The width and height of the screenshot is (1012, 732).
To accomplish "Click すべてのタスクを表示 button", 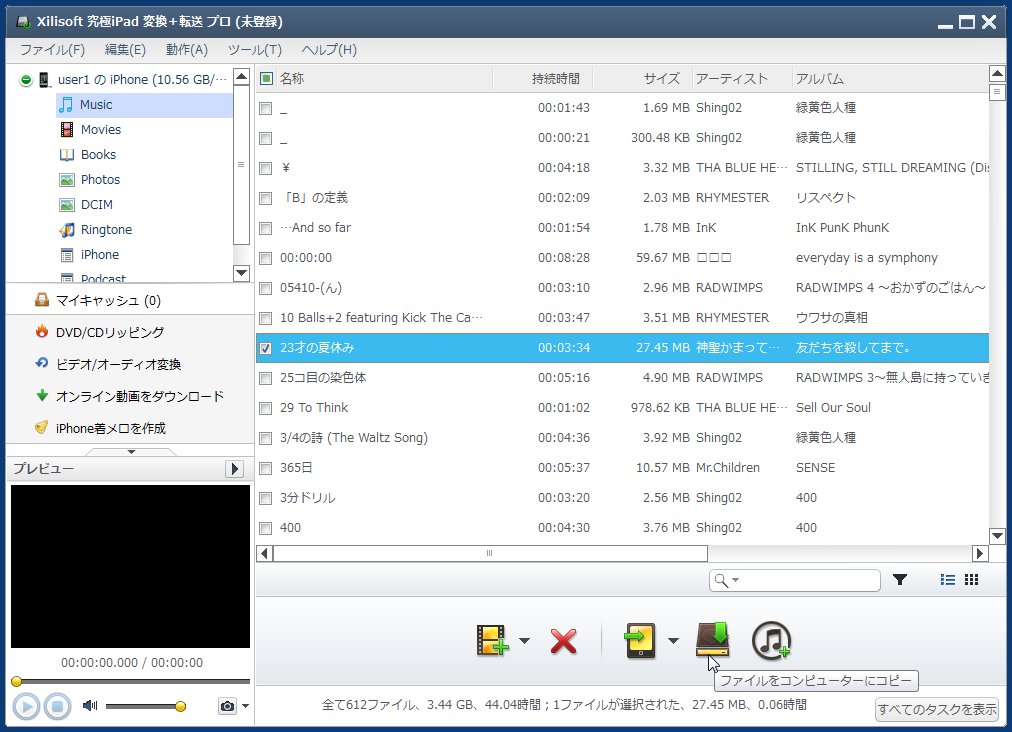I will tap(936, 709).
